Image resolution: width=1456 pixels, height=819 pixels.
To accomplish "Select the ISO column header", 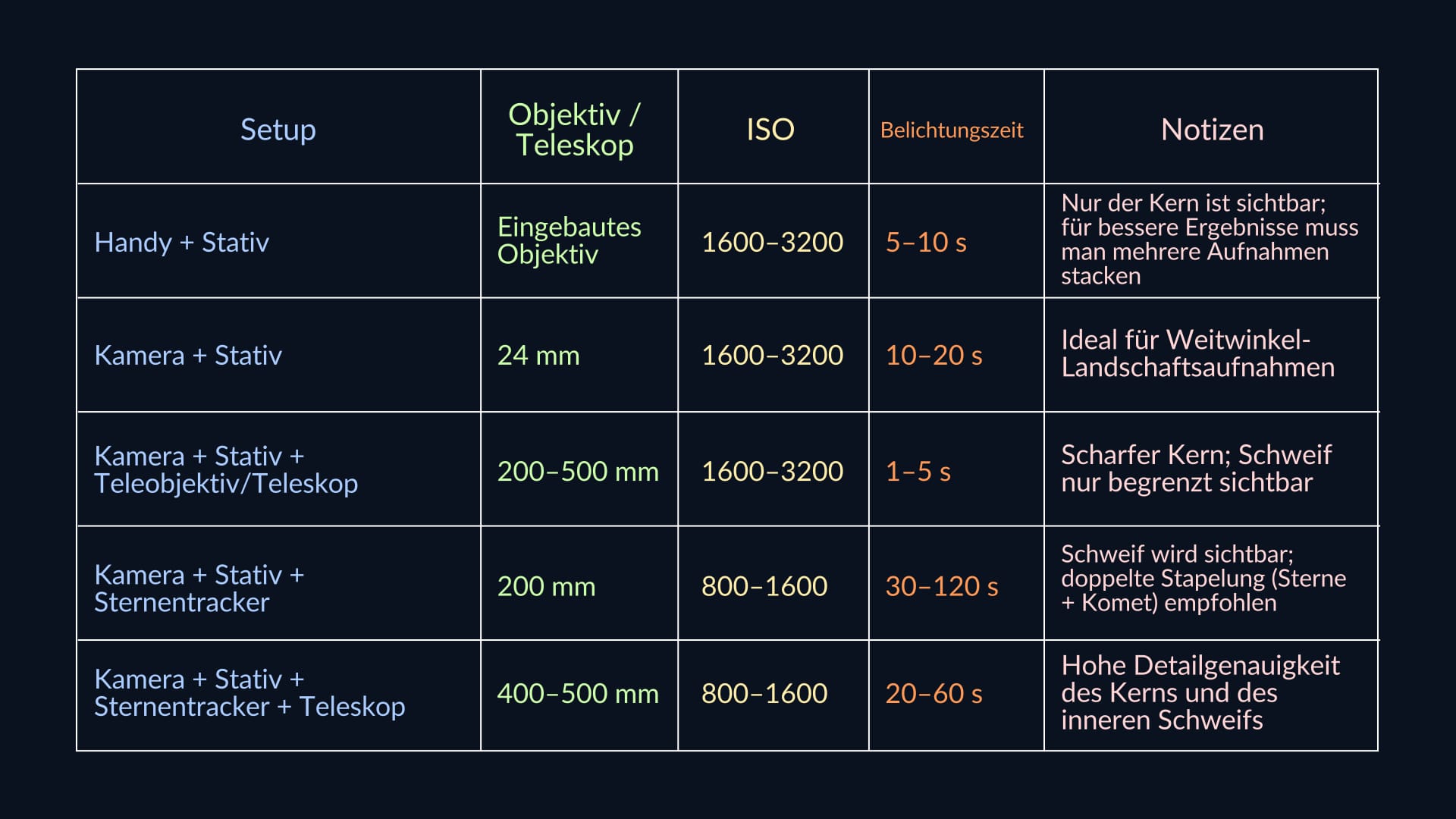I will click(770, 129).
